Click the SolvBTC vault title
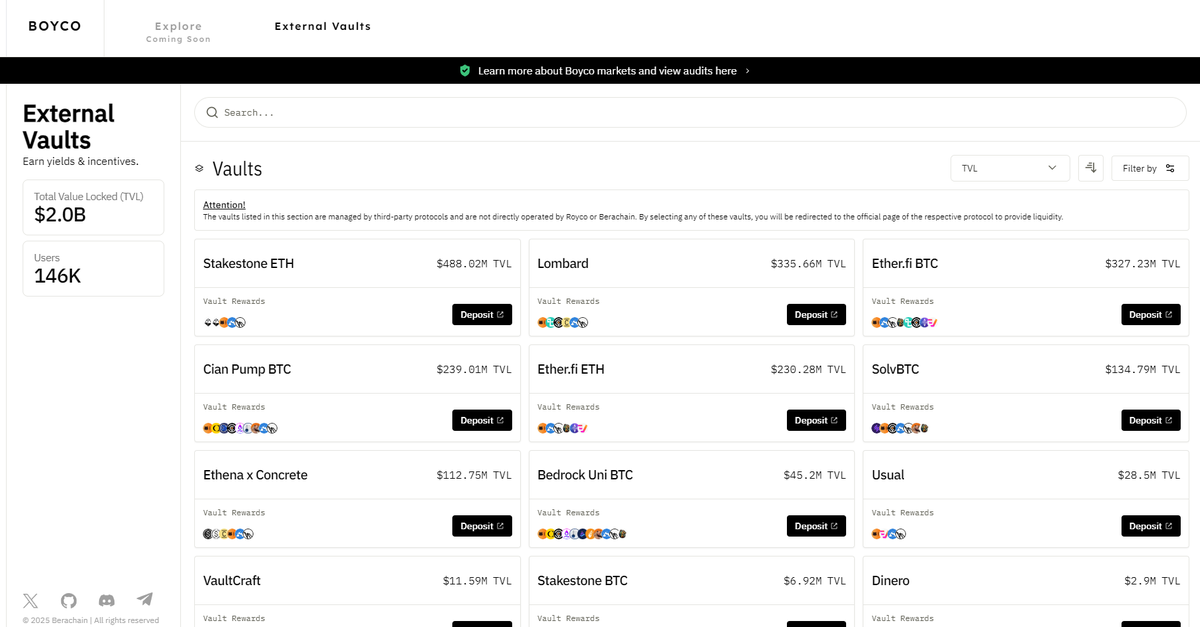1200x627 pixels. (x=895, y=369)
